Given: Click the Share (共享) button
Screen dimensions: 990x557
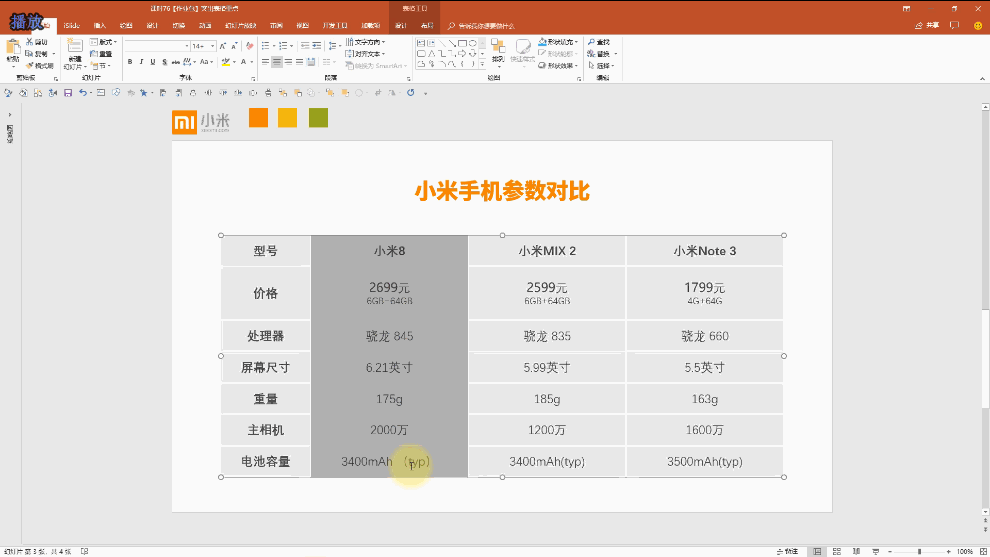Looking at the screenshot, I should pos(927,25).
